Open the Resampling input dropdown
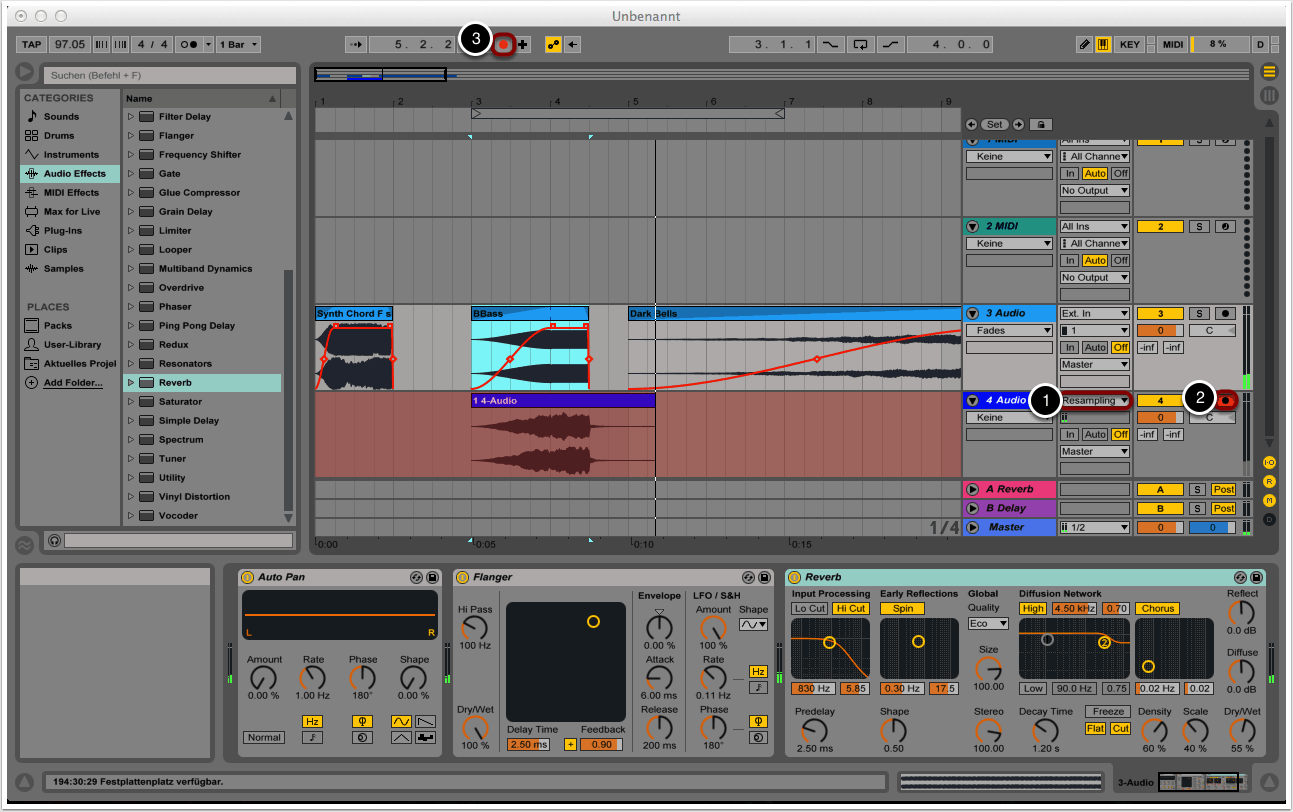 1095,401
